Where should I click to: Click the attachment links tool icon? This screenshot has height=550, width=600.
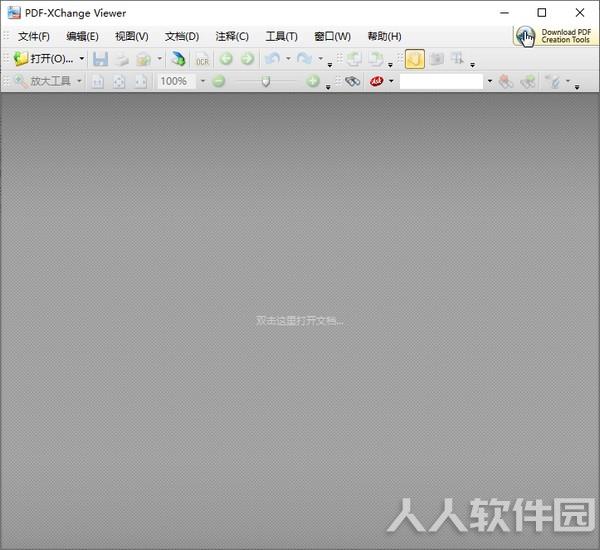coord(554,81)
